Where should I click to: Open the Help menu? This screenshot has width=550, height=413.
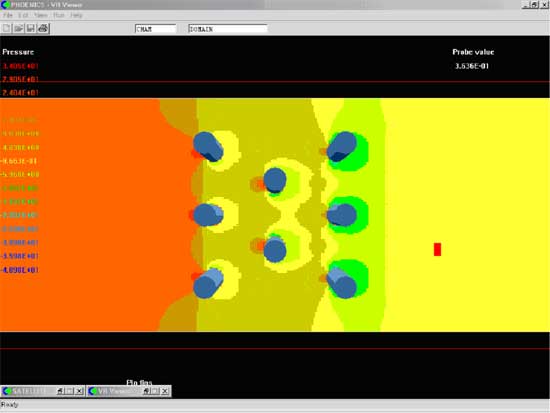[76, 15]
